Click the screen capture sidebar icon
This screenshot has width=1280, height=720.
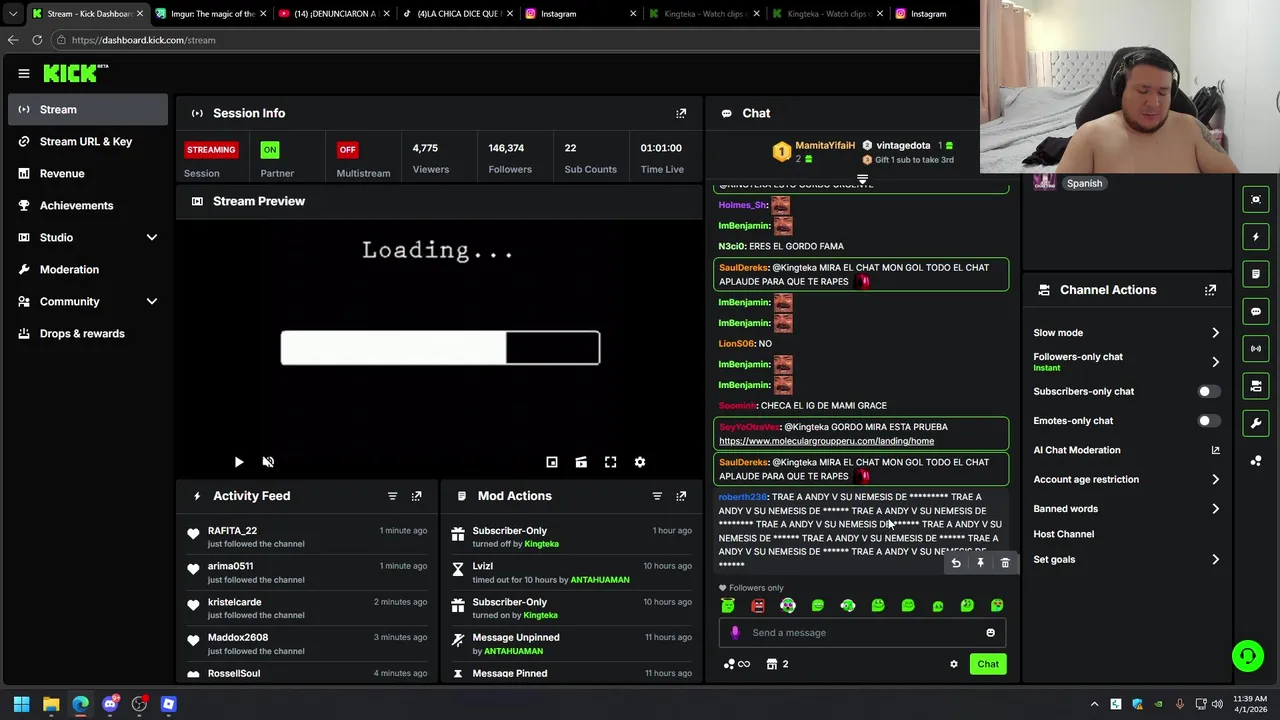[1256, 200]
